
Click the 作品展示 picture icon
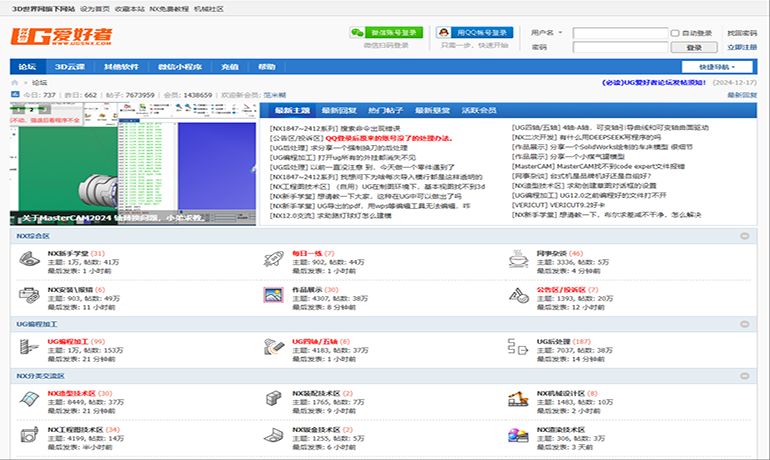(x=273, y=295)
